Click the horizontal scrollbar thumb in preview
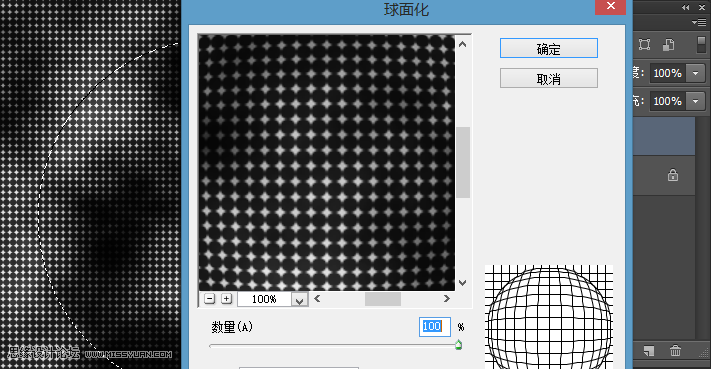711x369 pixels. (x=383, y=299)
